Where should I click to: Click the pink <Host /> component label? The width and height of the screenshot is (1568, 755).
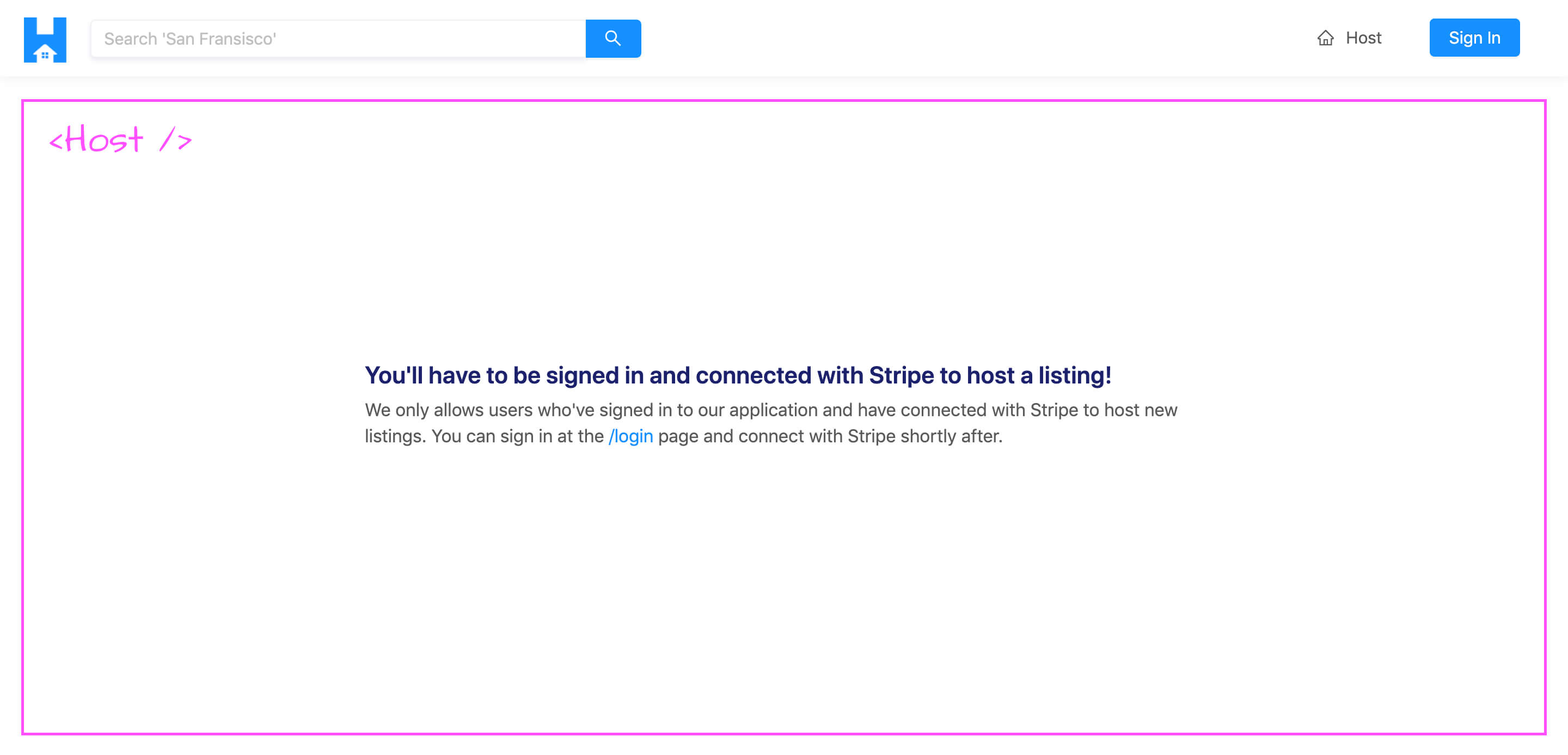pos(120,139)
